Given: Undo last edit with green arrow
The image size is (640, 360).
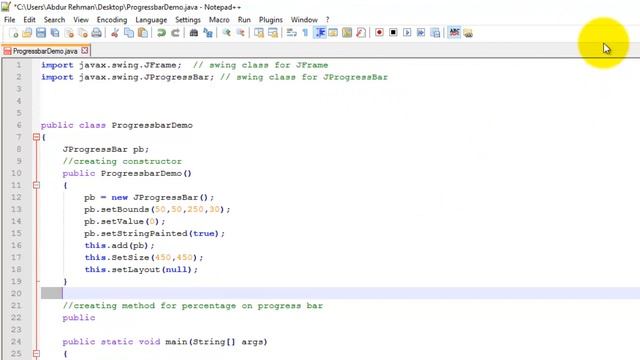Looking at the screenshot, I should click(x=161, y=33).
